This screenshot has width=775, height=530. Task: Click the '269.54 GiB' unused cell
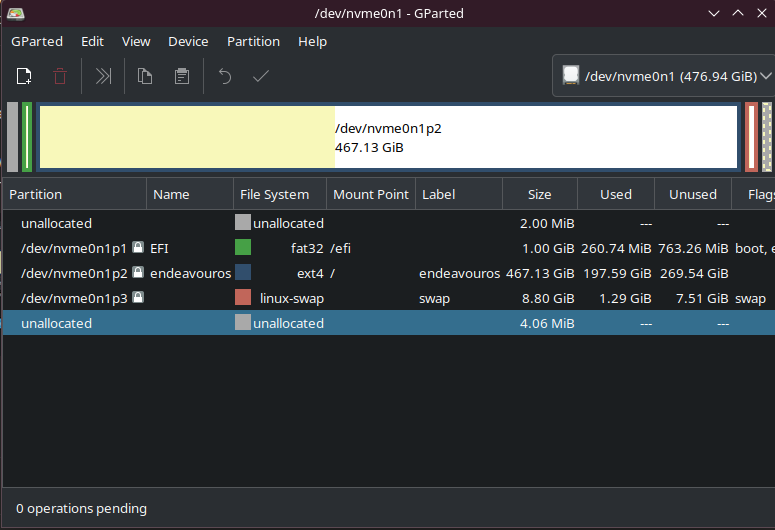pos(694,273)
